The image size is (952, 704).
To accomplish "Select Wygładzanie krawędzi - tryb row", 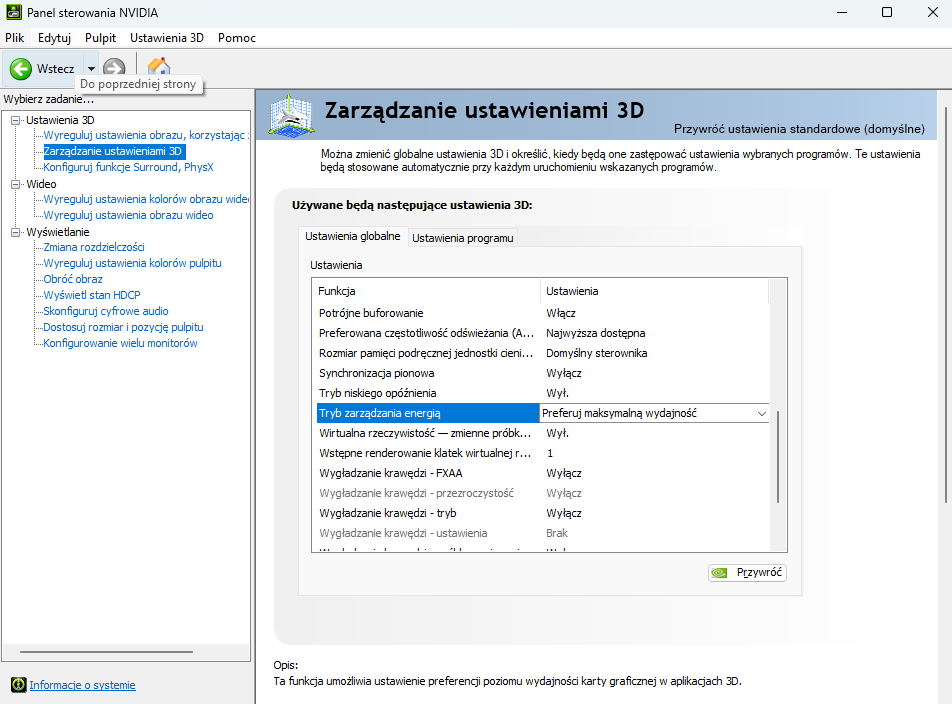I will coord(542,513).
